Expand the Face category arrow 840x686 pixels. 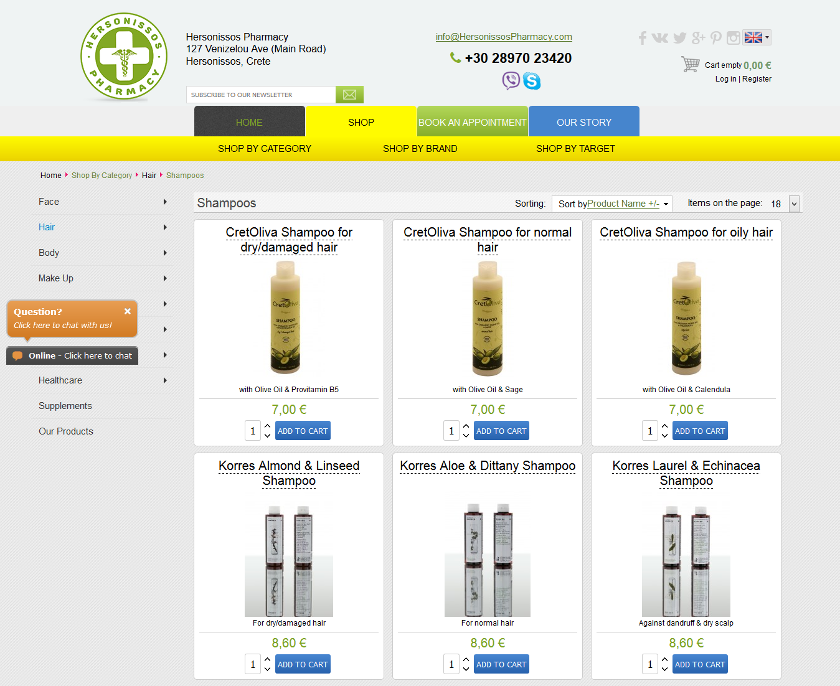(x=165, y=202)
